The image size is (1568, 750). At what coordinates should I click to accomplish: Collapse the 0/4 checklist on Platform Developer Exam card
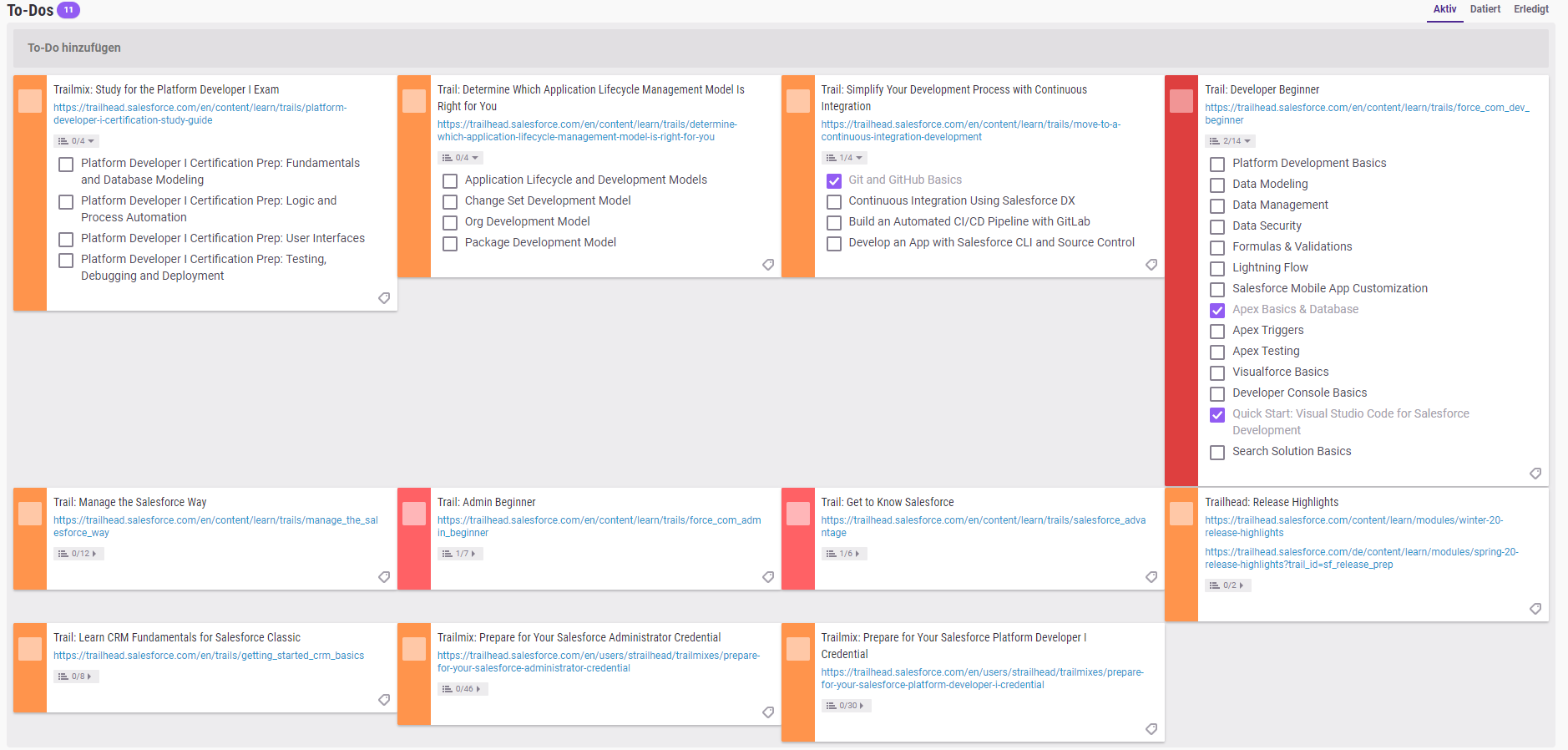pyautogui.click(x=77, y=141)
